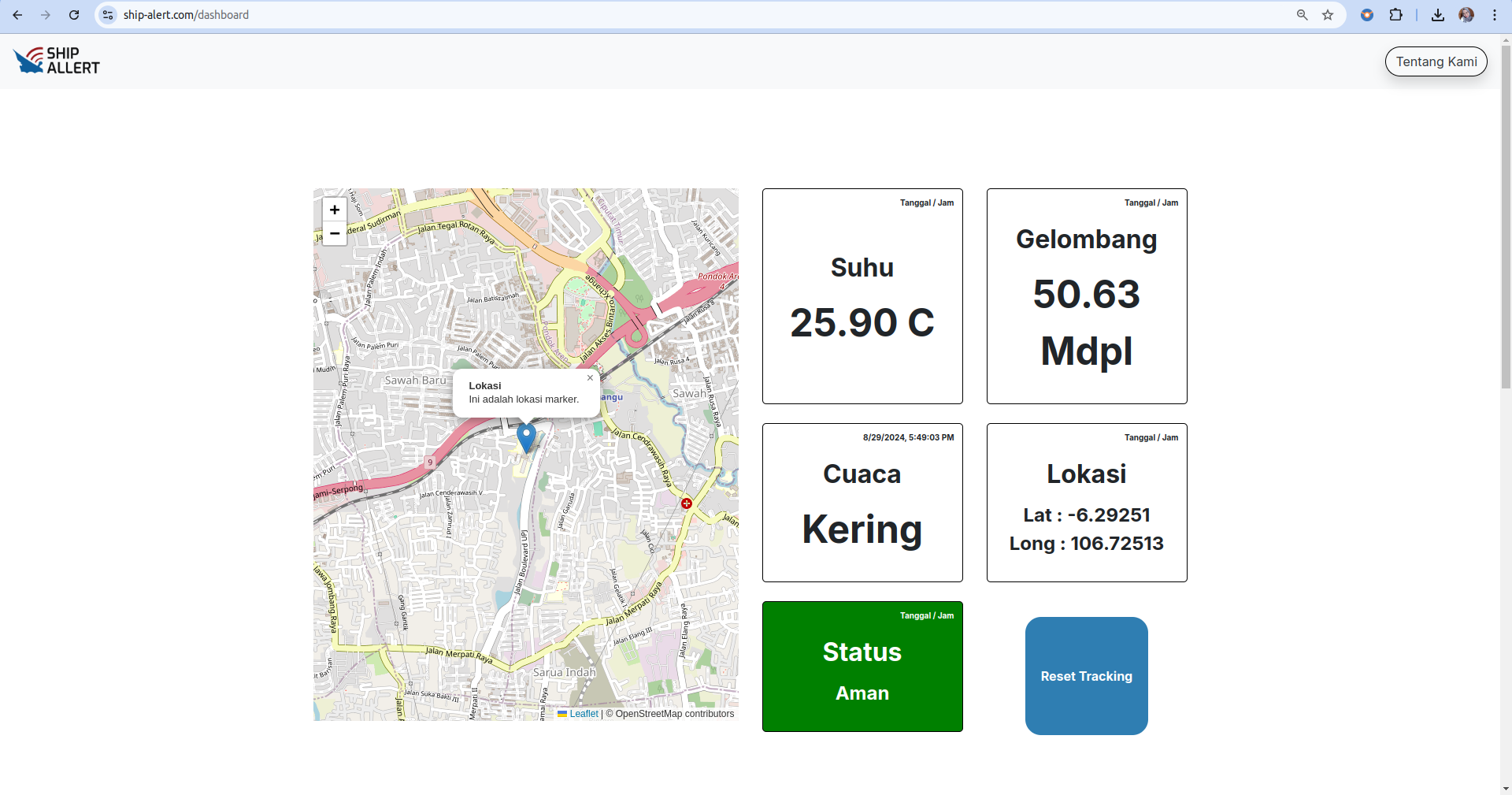The height and width of the screenshot is (795, 1512).
Task: Click the Lokasi coordinates card
Action: click(x=1087, y=503)
